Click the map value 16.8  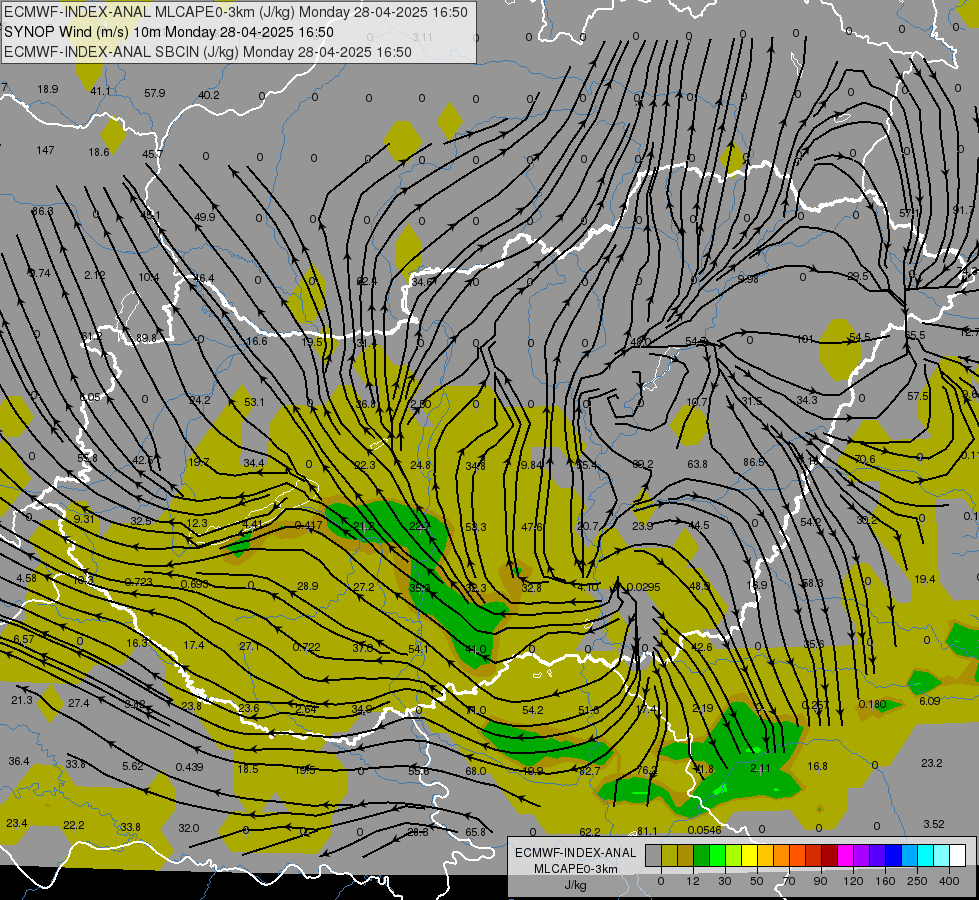[817, 766]
